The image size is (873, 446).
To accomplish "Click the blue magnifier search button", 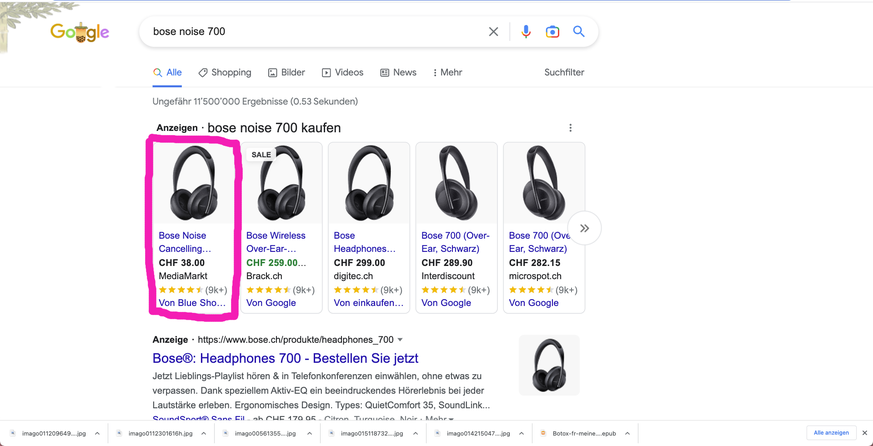I will pos(579,32).
